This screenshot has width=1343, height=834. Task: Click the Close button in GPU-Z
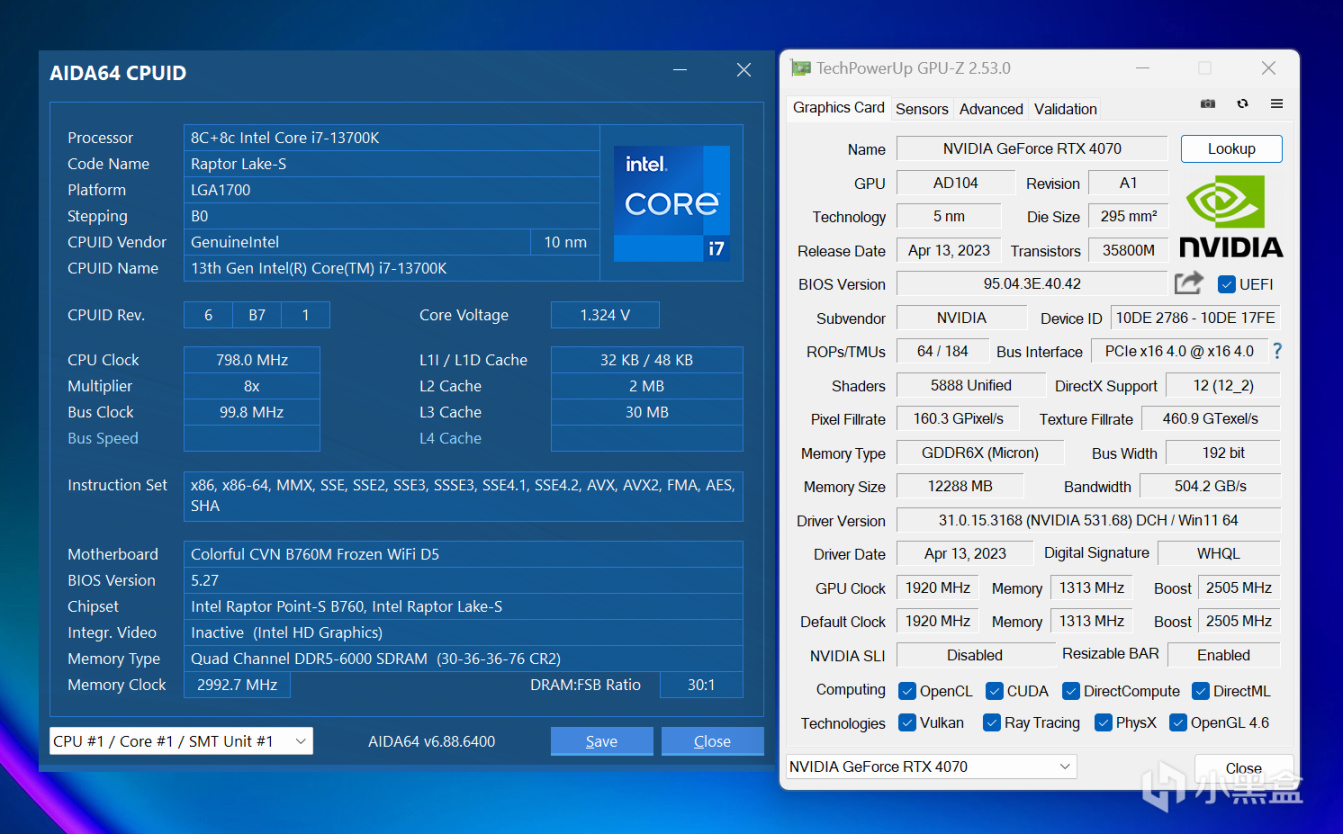pos(1244,769)
